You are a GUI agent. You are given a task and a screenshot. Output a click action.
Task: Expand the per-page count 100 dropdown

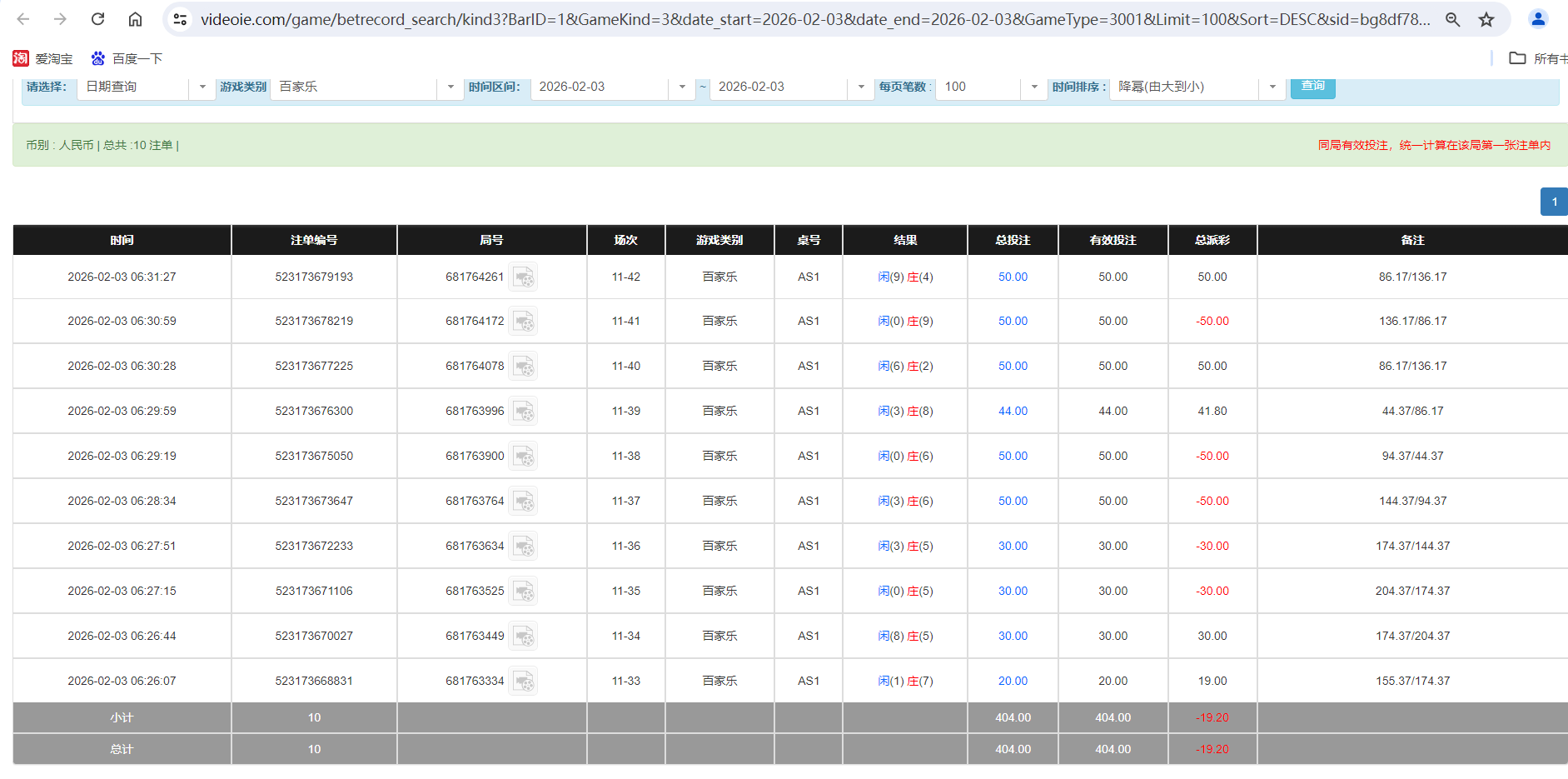click(x=1033, y=87)
